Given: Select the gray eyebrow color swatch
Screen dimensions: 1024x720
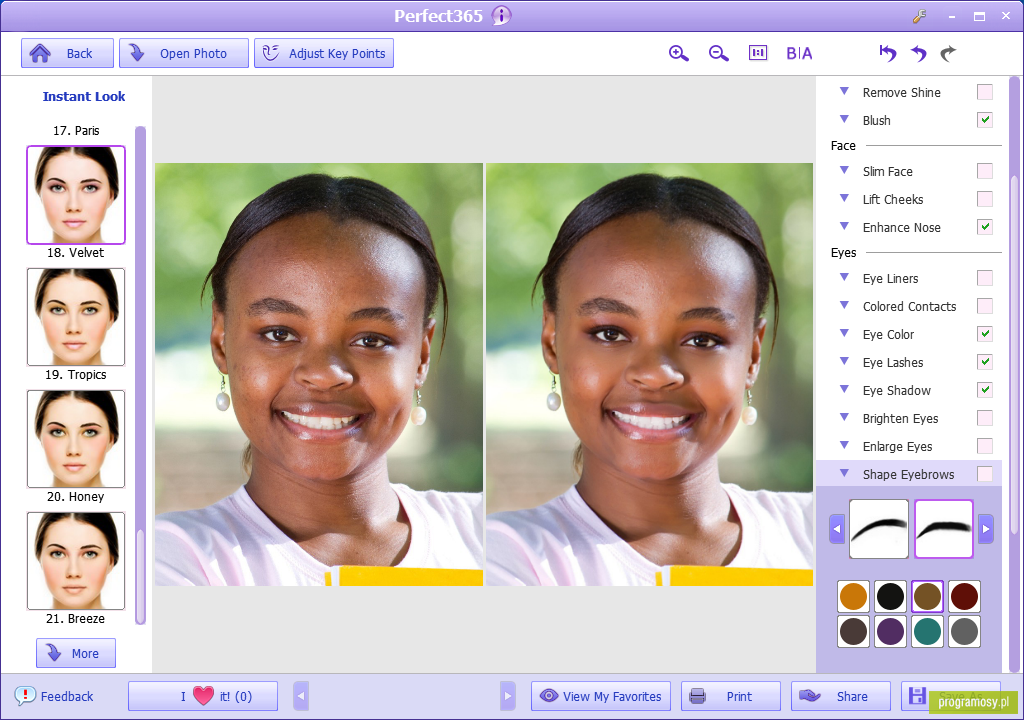Looking at the screenshot, I should 965,632.
